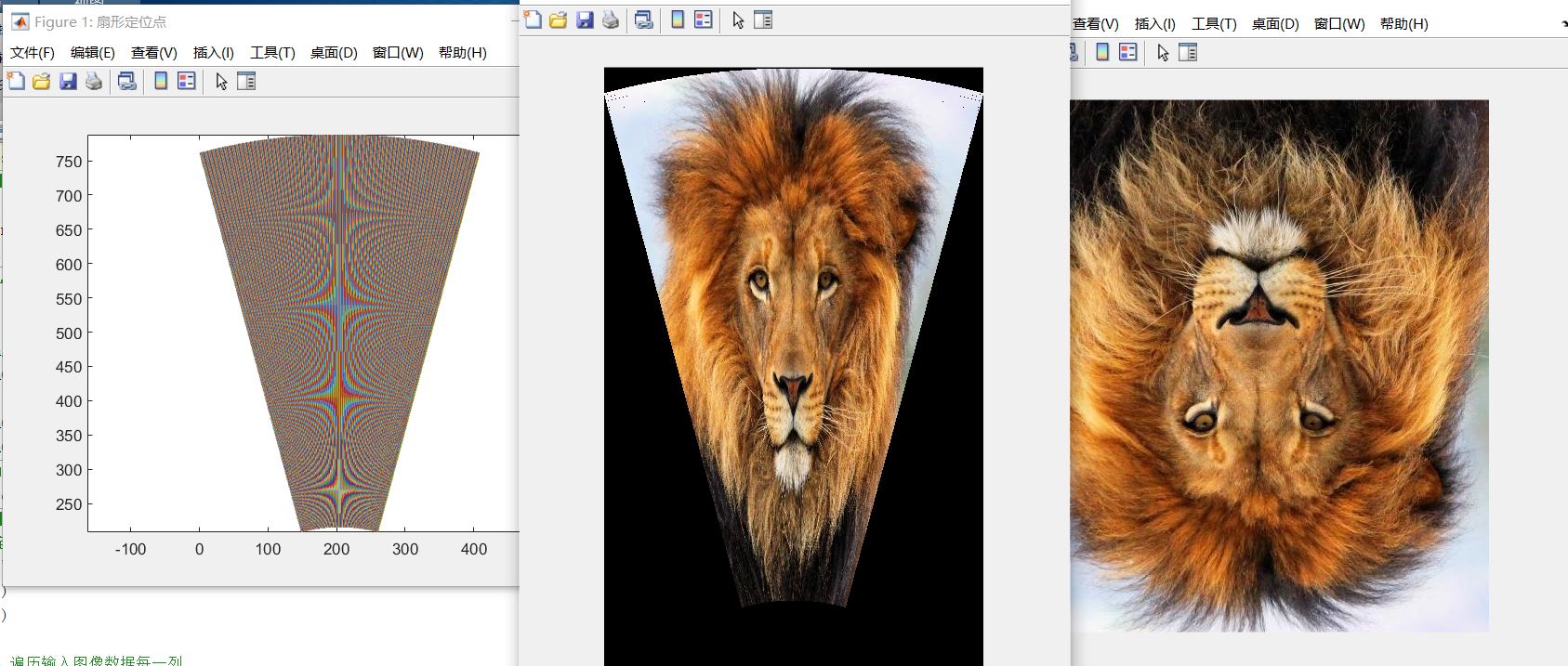Click y-axis tick label 750 in Figure 1
Screen dimensions: 1568x666
click(69, 162)
